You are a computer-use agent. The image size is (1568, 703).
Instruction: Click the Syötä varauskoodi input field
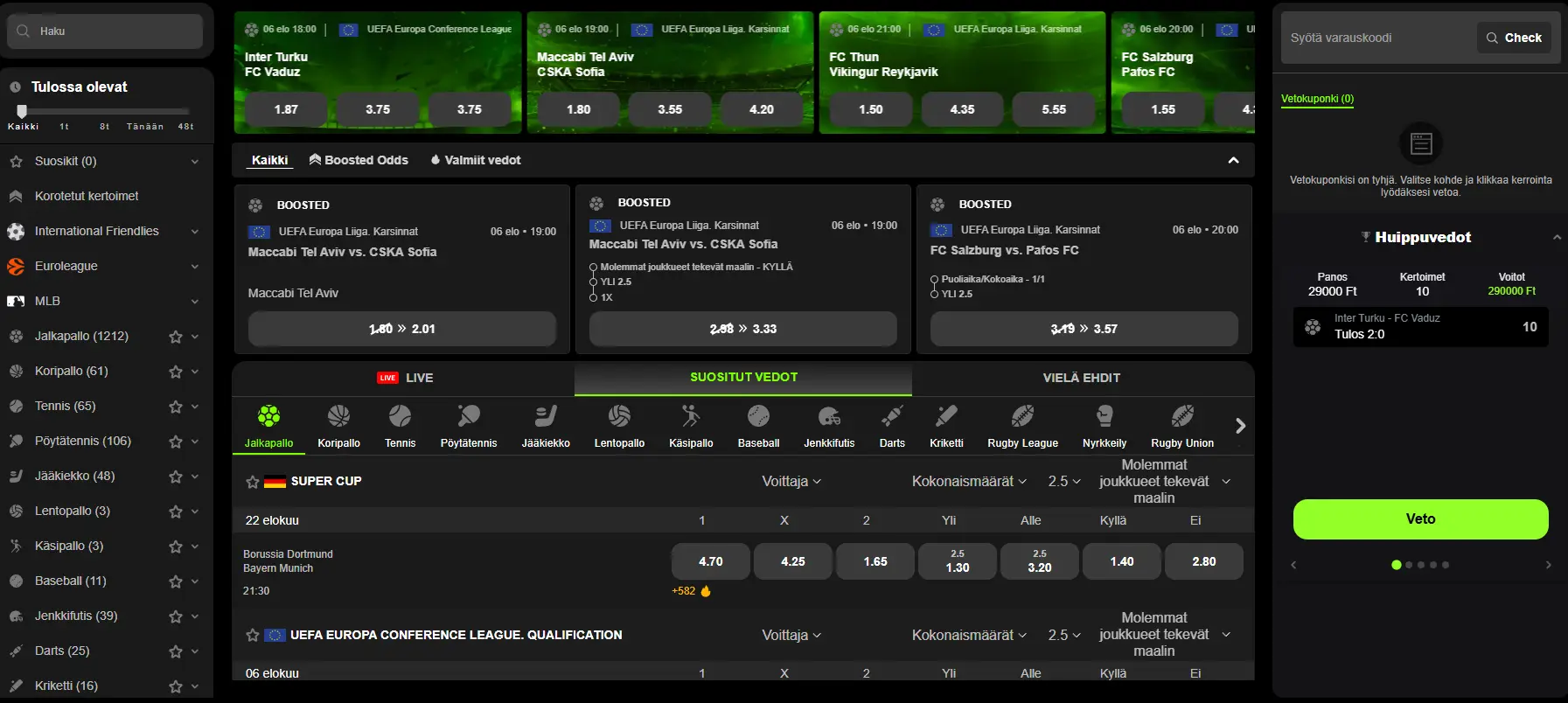(1379, 38)
